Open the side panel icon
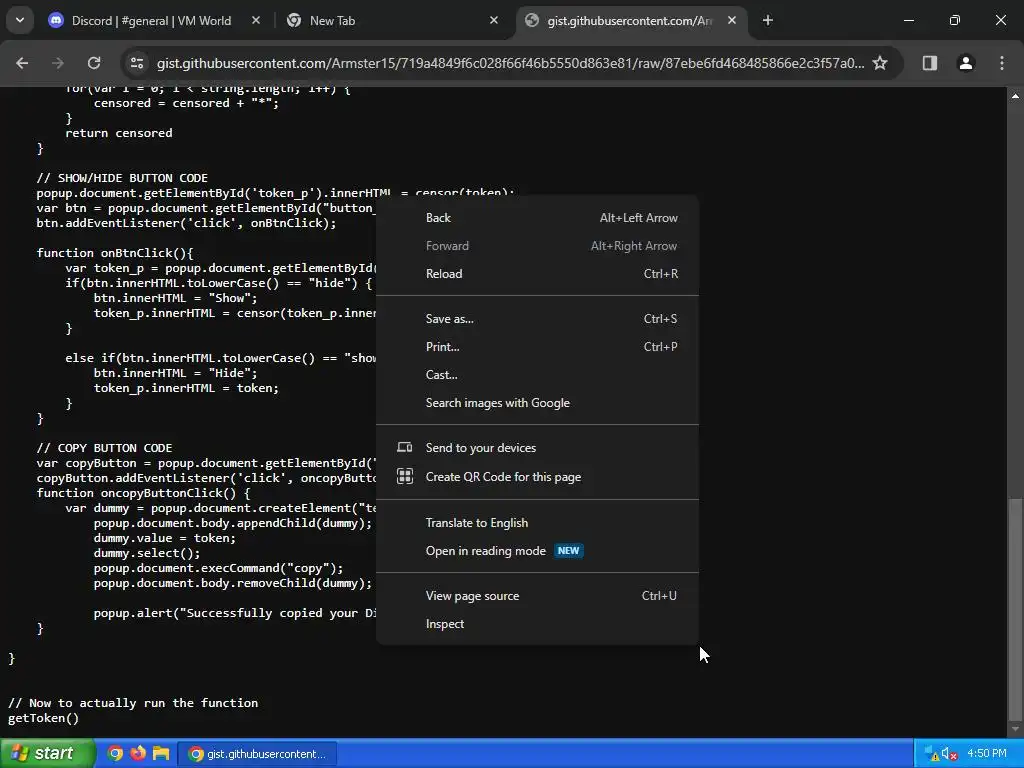Screen dimensions: 1024x768 pos(930,63)
